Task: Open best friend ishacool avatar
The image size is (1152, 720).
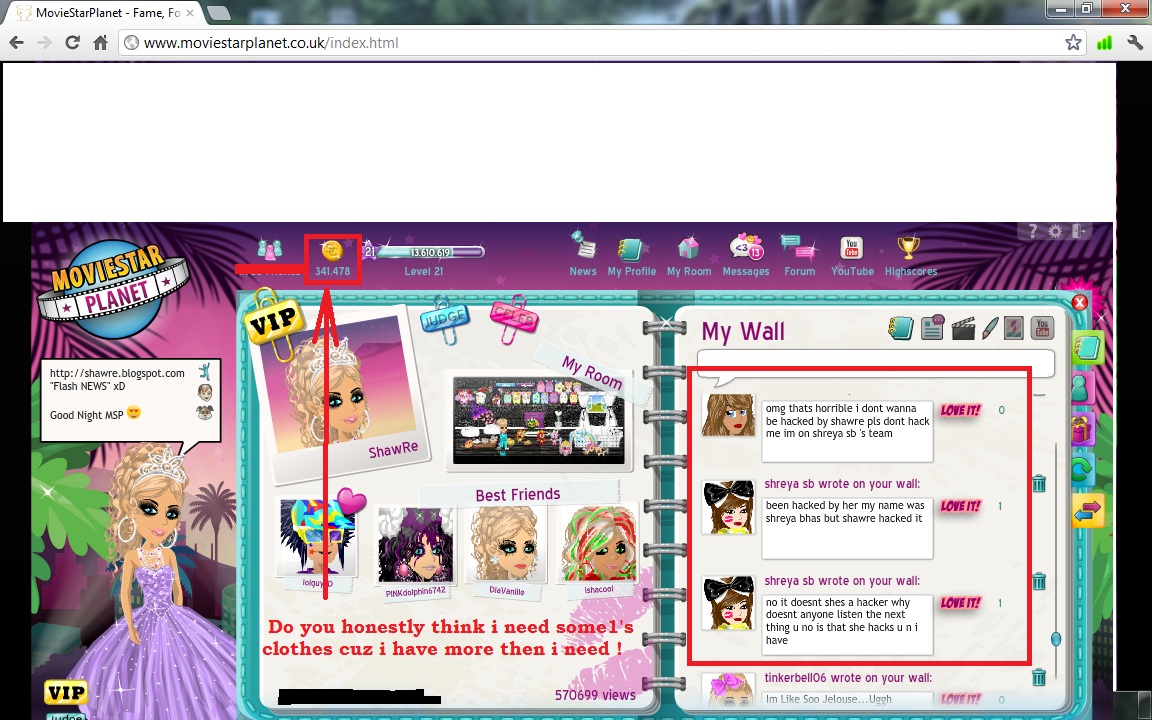Action: [x=599, y=544]
